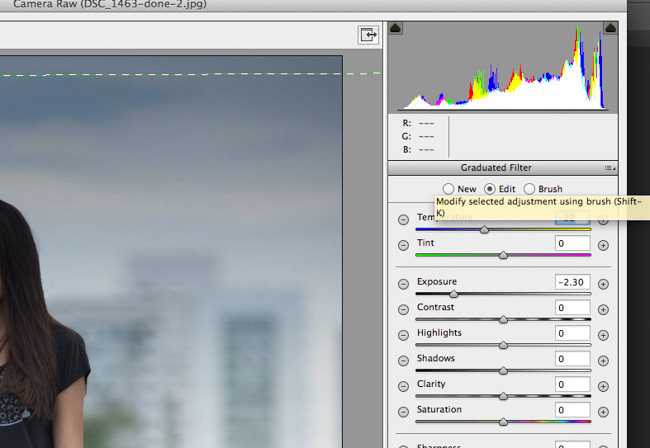Viewport: 650px width, 448px height.
Task: Focus the Clarity value field
Action: [572, 385]
